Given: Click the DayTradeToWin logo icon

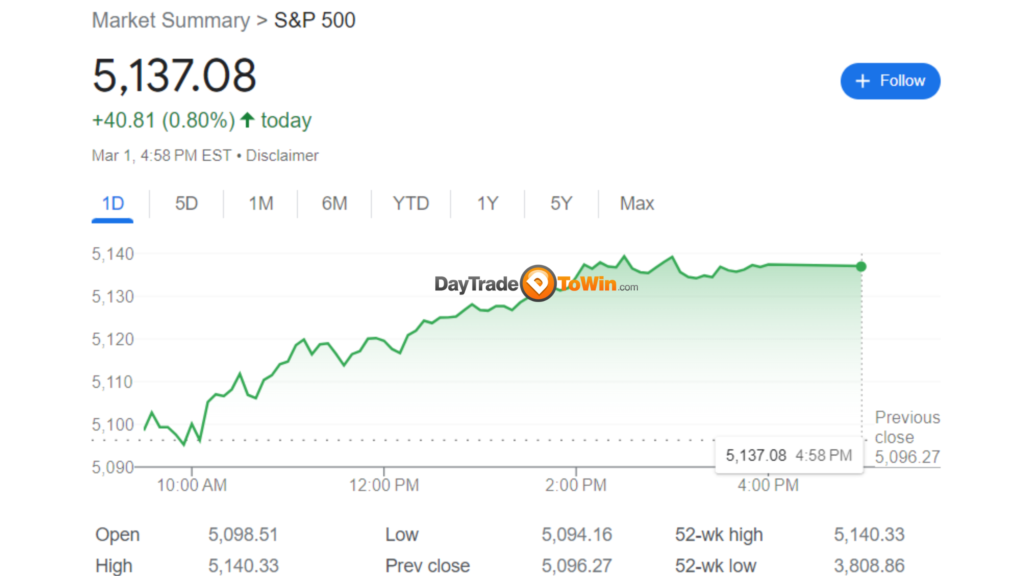Looking at the screenshot, I should 539,284.
